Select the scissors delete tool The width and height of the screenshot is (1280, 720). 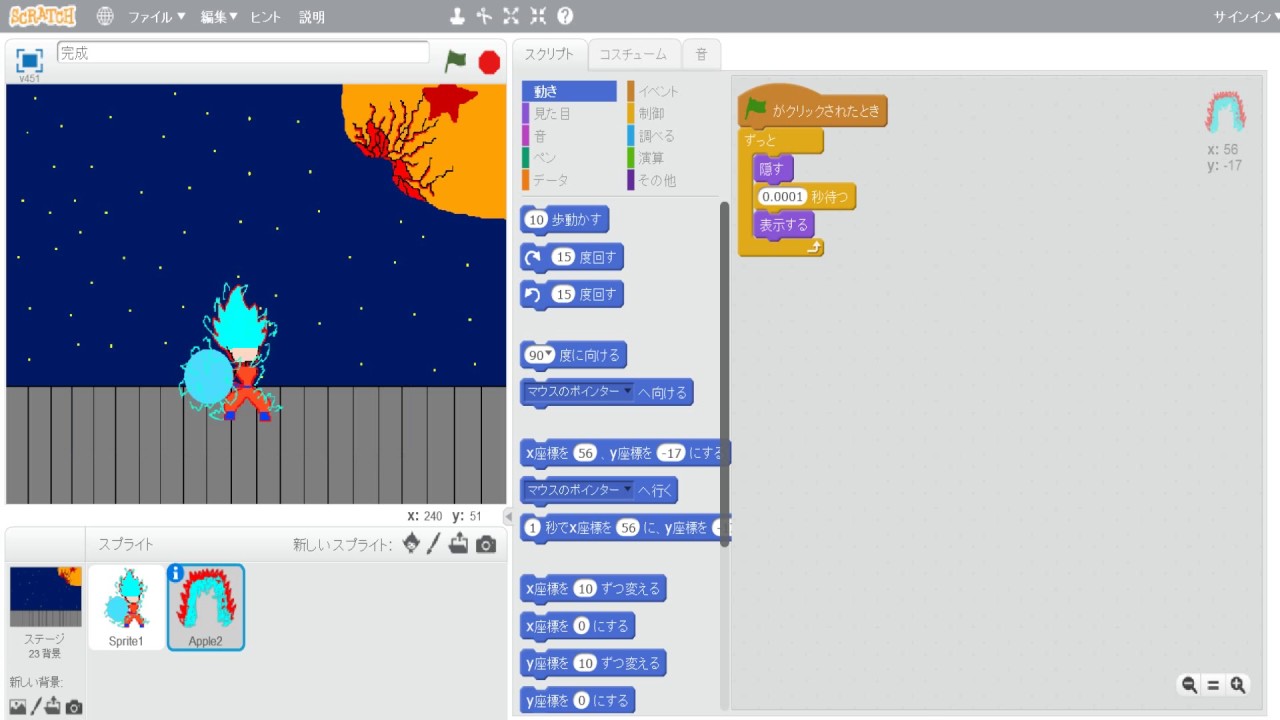click(x=484, y=16)
